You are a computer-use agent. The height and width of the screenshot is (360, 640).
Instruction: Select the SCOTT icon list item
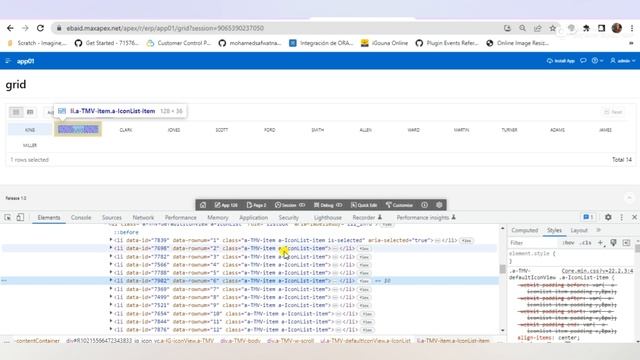[x=222, y=130]
